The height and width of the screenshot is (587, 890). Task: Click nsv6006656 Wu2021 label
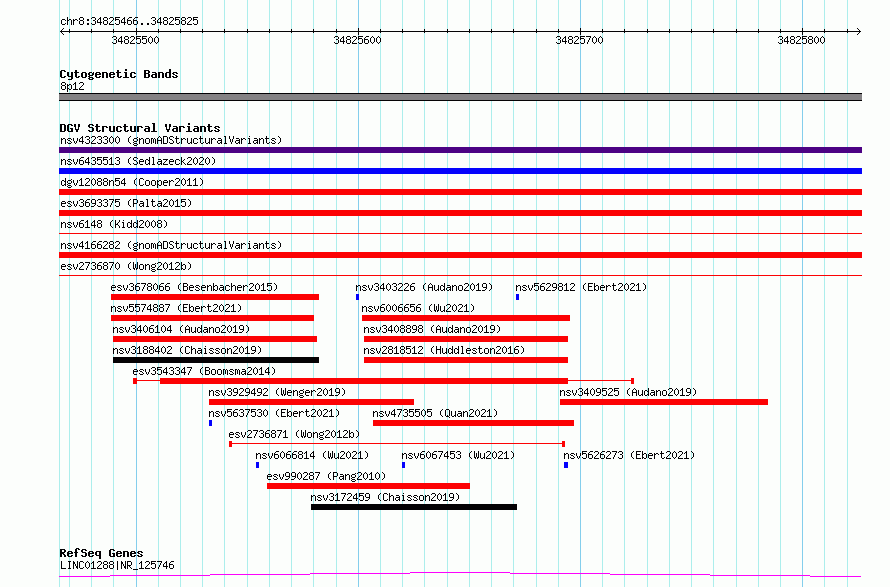(x=418, y=308)
